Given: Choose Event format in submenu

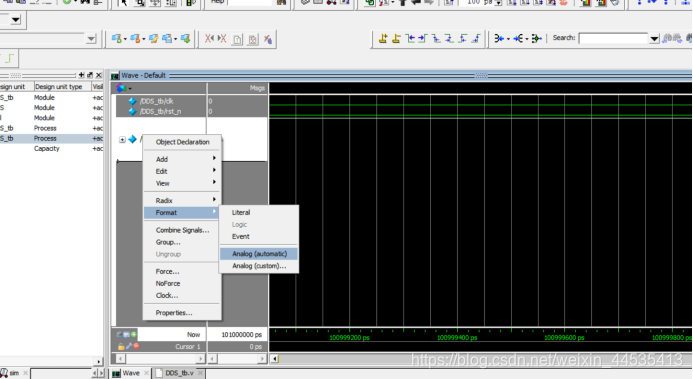Looking at the screenshot, I should click(259, 236).
